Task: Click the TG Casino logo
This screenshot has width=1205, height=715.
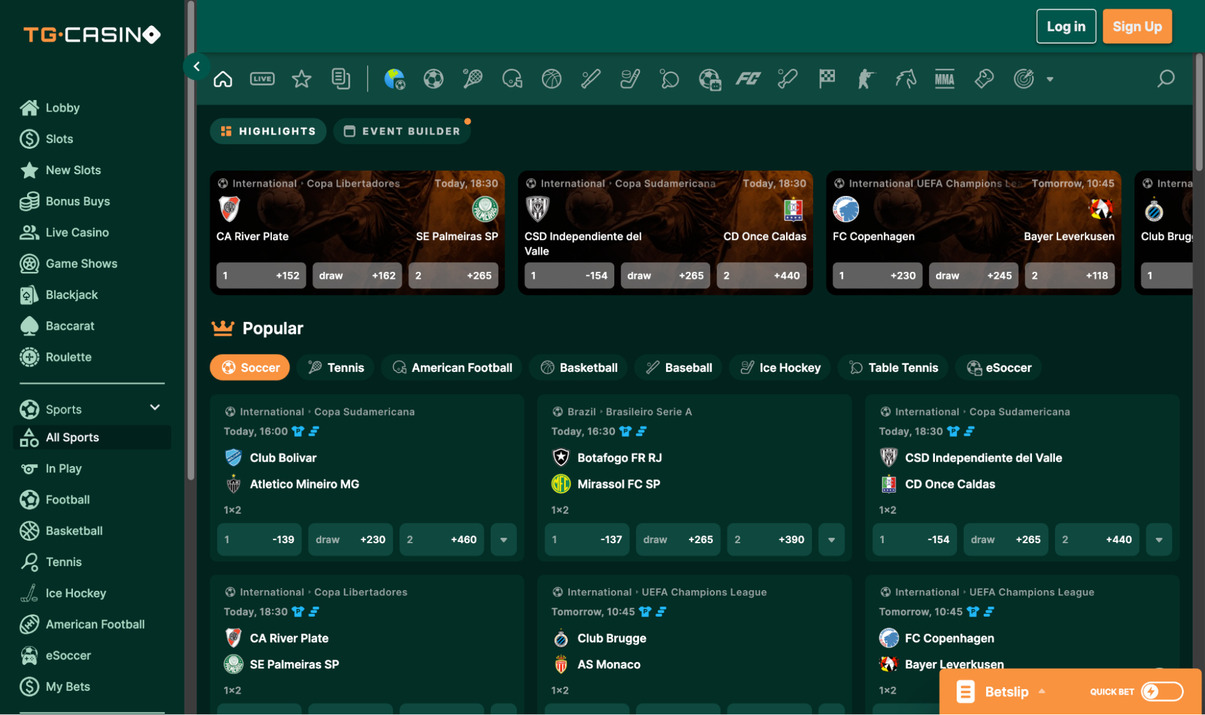Action: 92,35
